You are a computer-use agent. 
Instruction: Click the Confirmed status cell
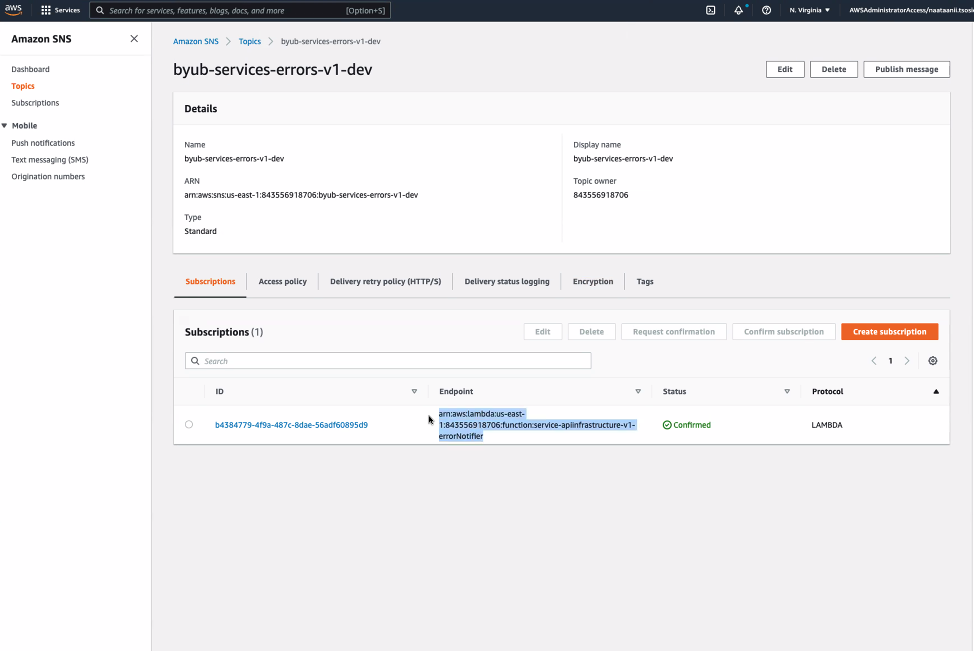click(x=687, y=425)
